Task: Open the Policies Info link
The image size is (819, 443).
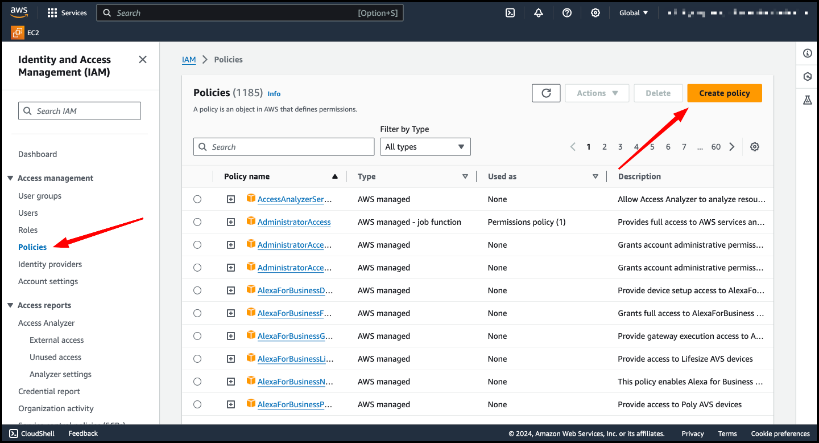Action: [274, 94]
